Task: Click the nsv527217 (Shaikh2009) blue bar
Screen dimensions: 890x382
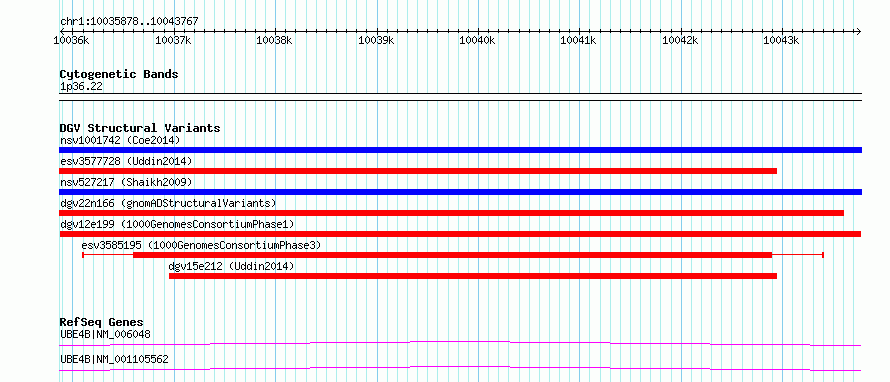Action: coord(460,192)
